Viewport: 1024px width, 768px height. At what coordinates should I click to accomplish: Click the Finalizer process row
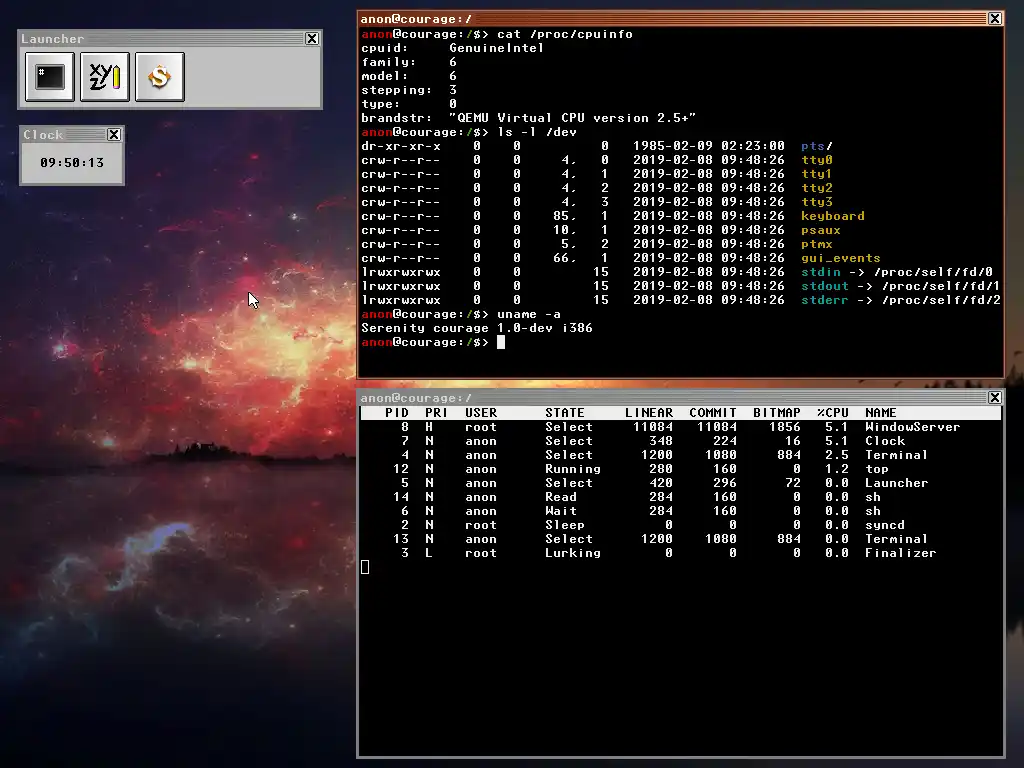tap(680, 553)
